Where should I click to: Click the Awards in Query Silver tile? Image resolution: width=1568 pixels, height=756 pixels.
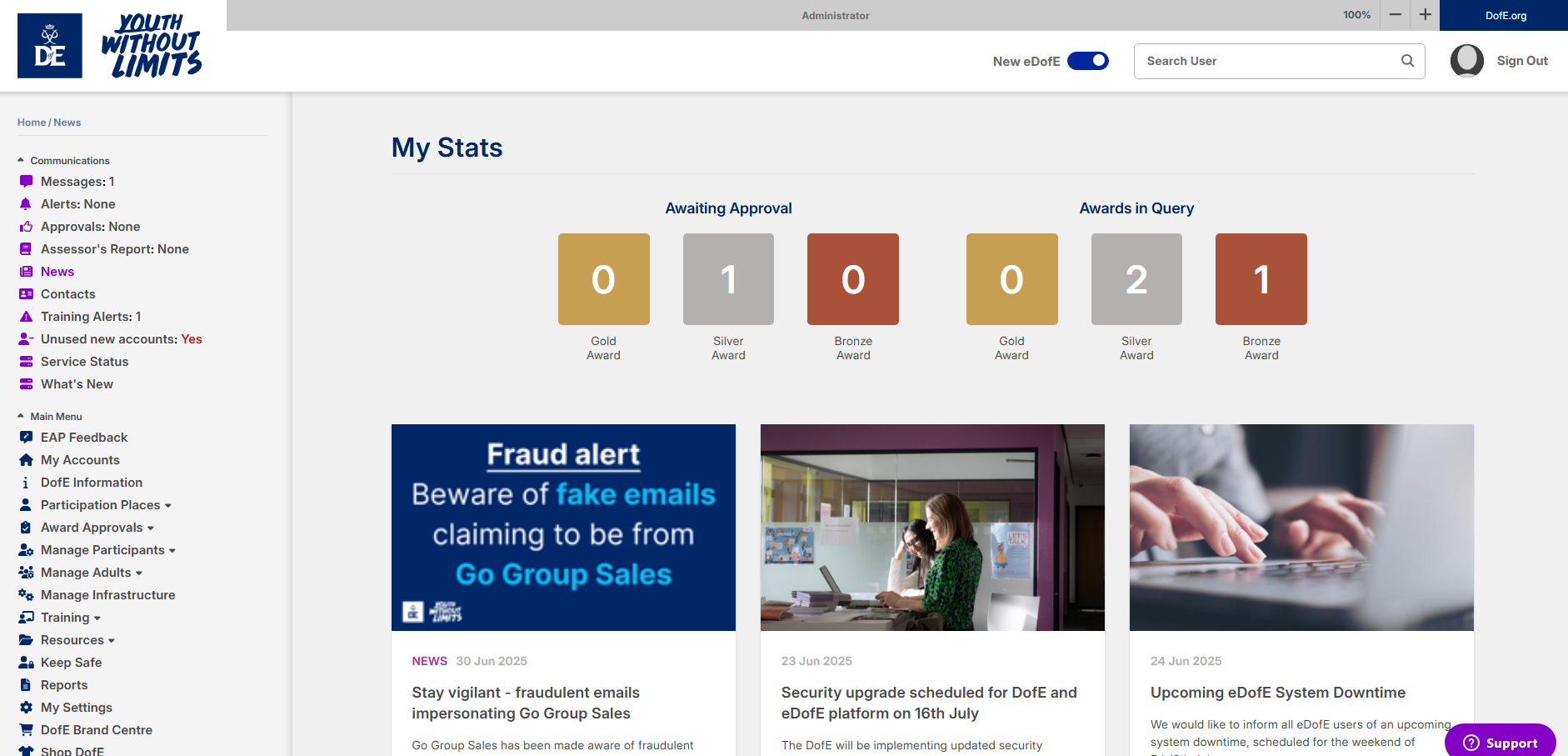[1136, 279]
